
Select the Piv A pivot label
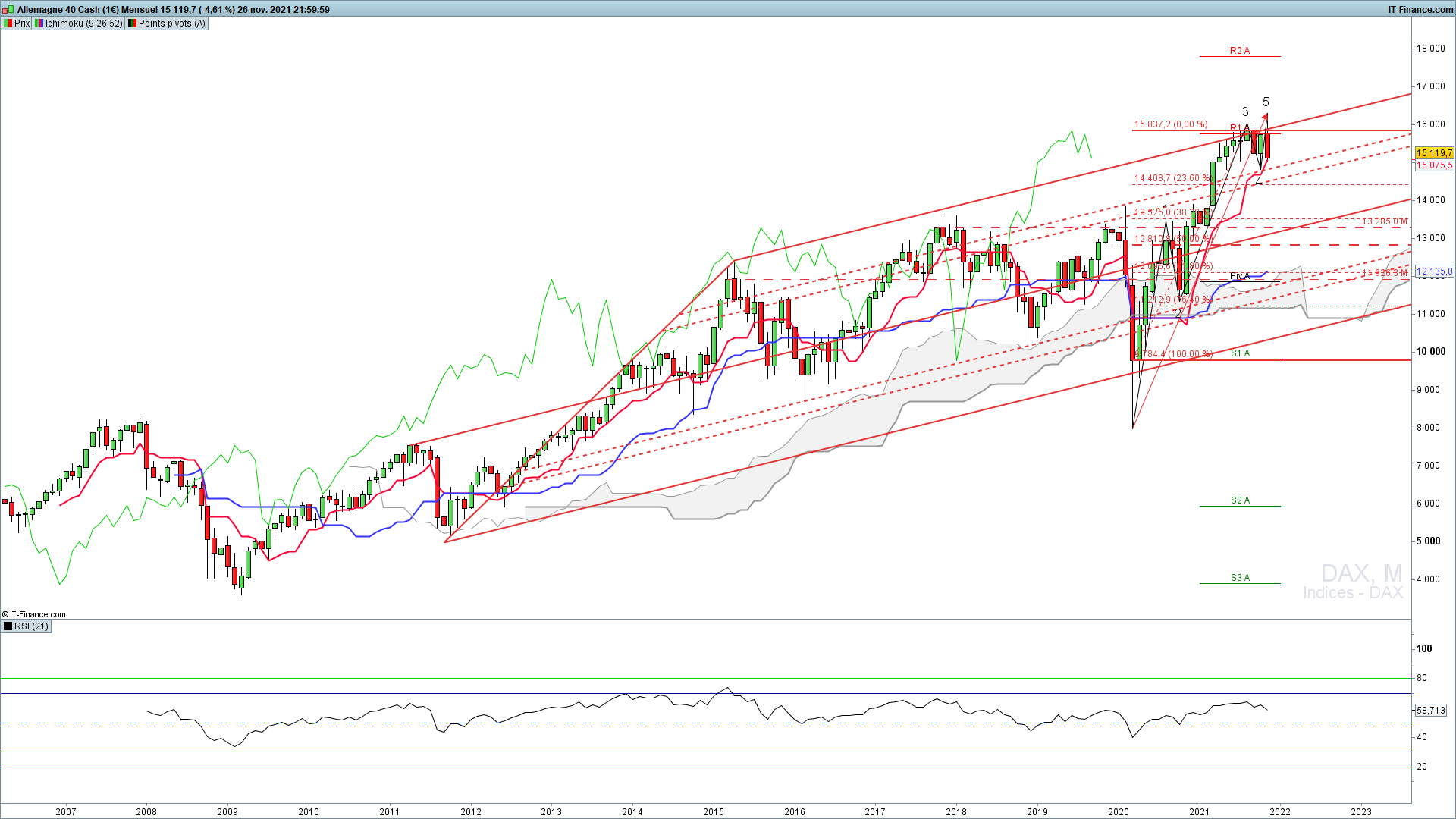(x=1240, y=276)
